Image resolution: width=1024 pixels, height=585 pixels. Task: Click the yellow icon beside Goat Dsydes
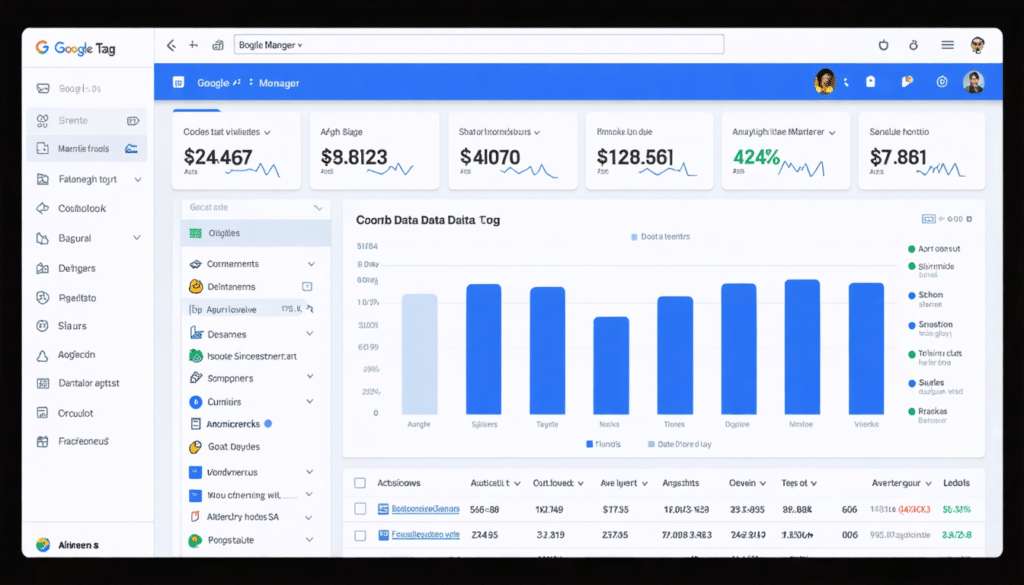[x=195, y=447]
